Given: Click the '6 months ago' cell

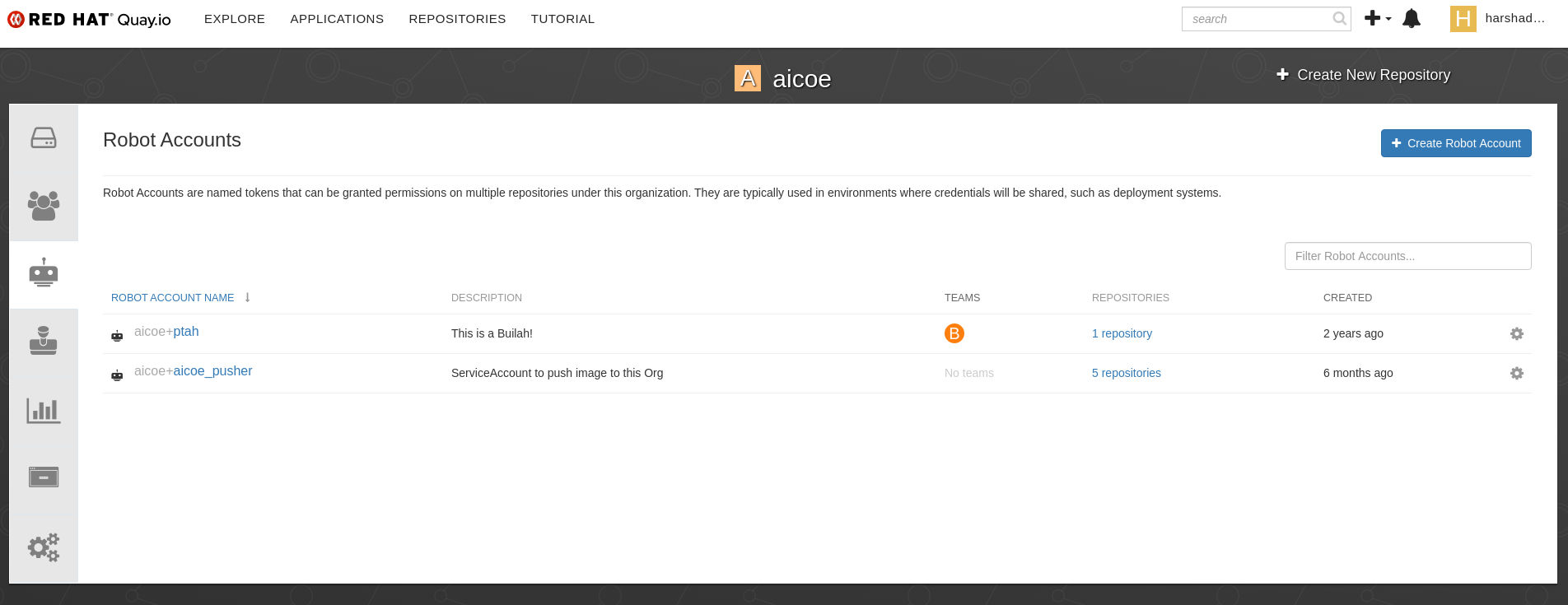Looking at the screenshot, I should click(x=1358, y=373).
